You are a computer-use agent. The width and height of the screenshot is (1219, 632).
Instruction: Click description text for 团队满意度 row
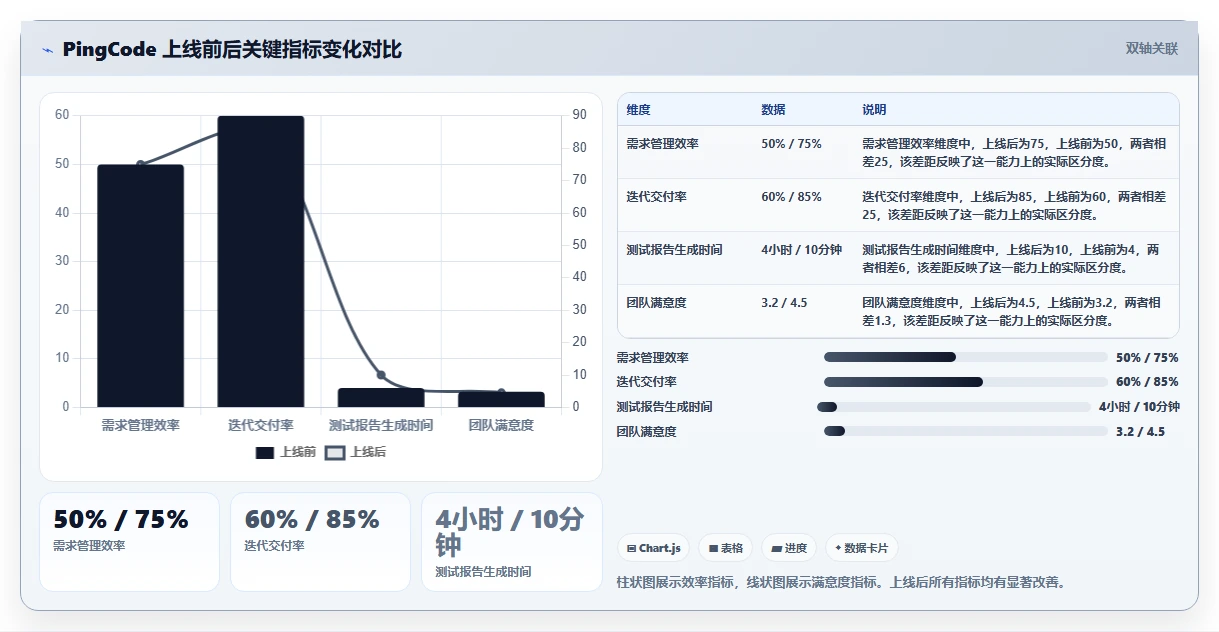(x=1012, y=310)
